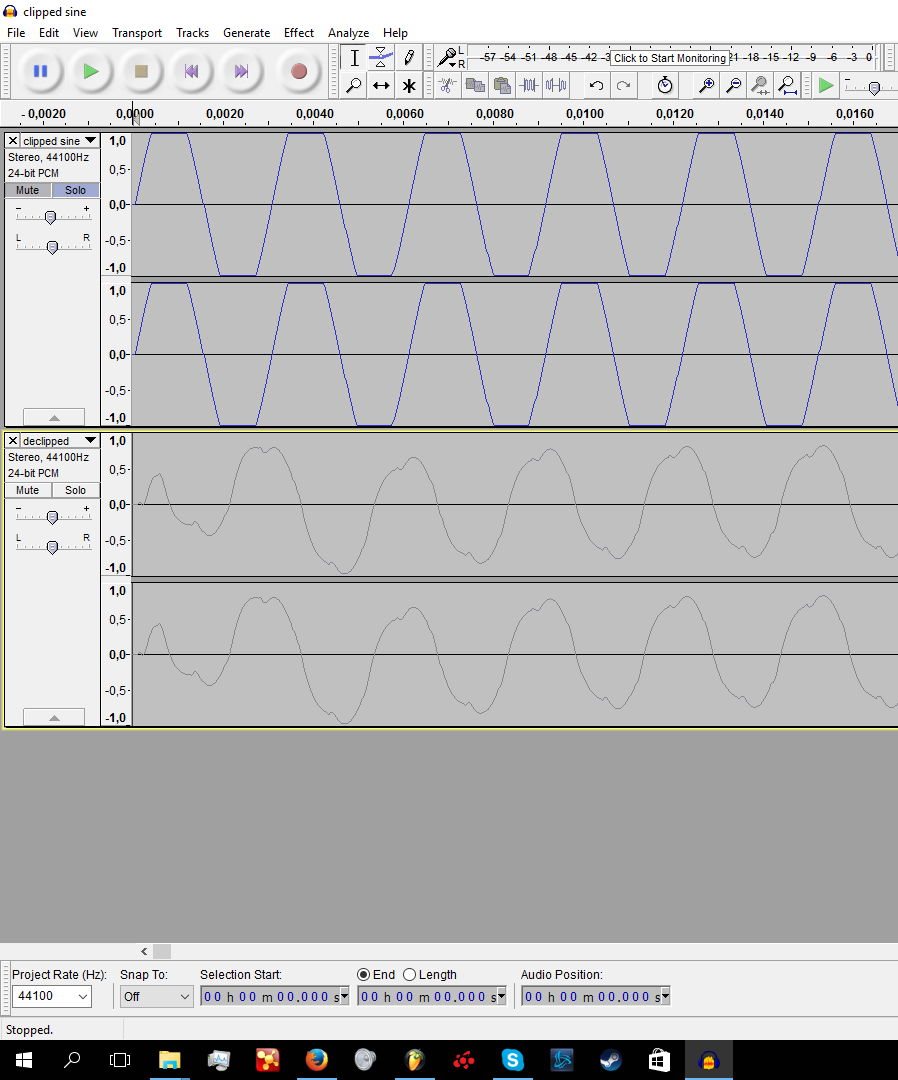
Task: Open the Help menu
Action: click(395, 32)
